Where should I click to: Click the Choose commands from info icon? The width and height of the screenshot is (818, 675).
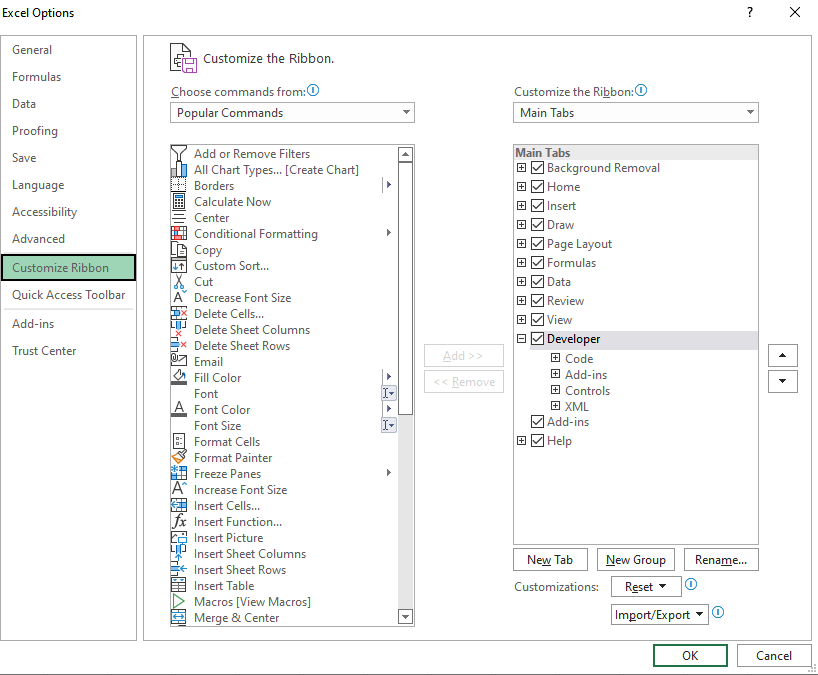click(313, 90)
